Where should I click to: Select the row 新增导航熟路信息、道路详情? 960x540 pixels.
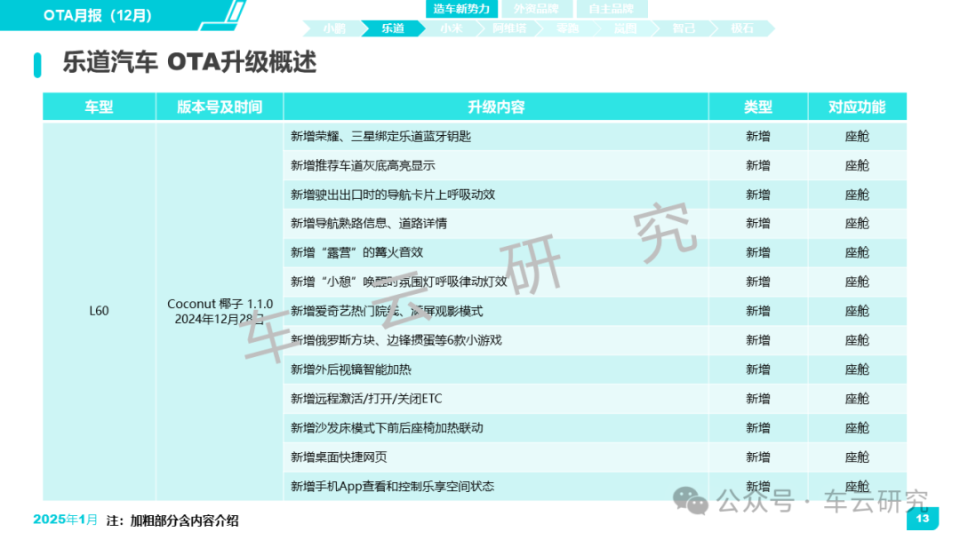click(496, 223)
